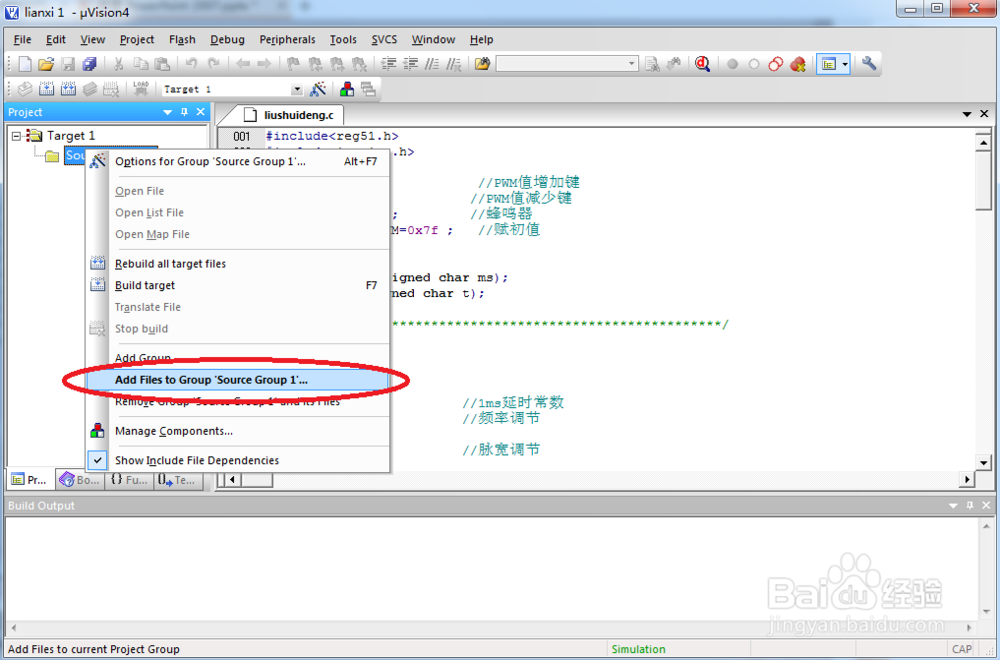Disable all breakpoints with double circle icon
1000x660 pixels.
click(776, 64)
